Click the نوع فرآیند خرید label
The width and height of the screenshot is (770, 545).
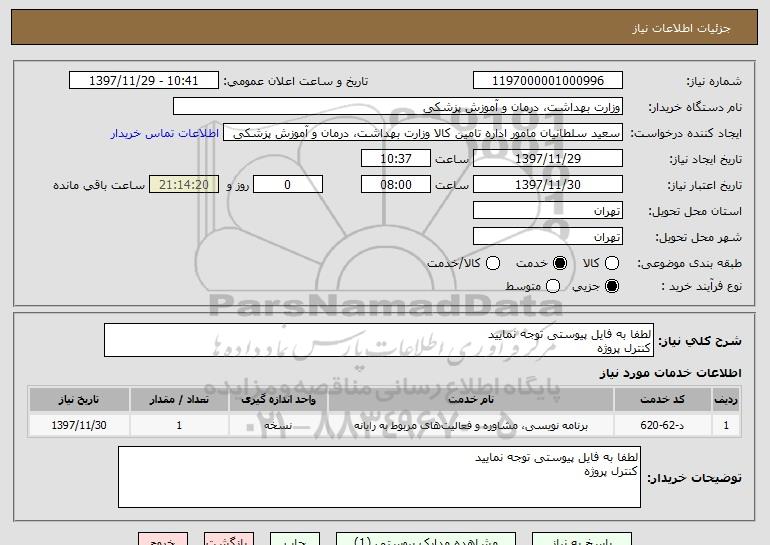point(701,286)
